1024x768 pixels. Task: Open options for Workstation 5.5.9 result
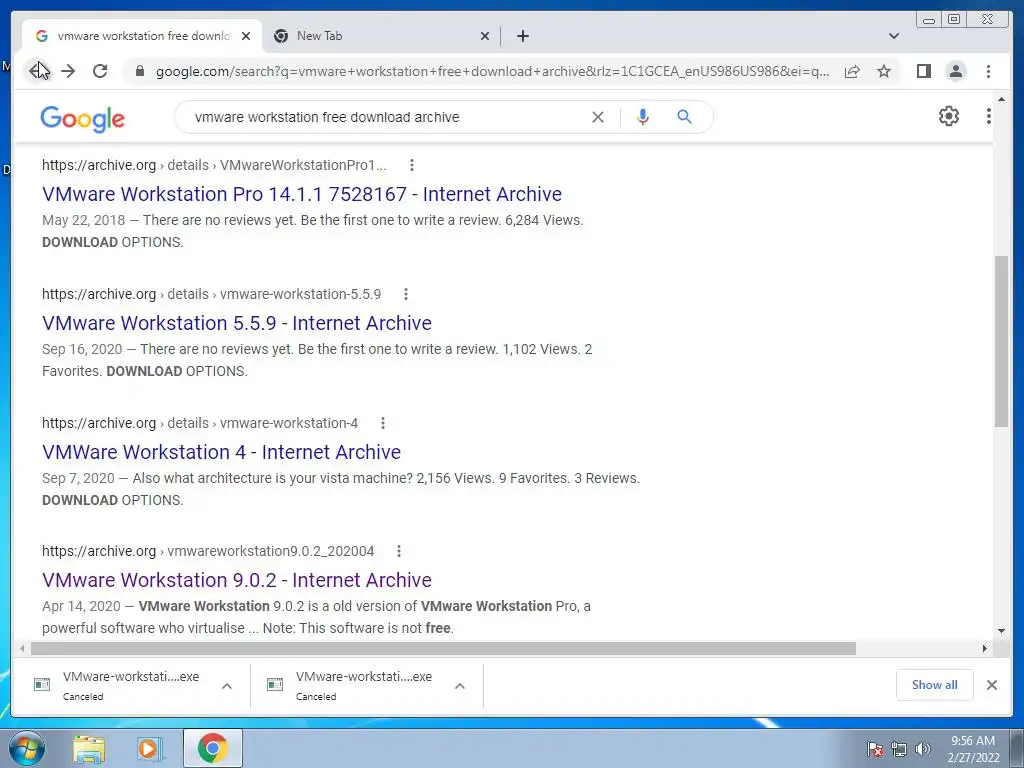(406, 294)
